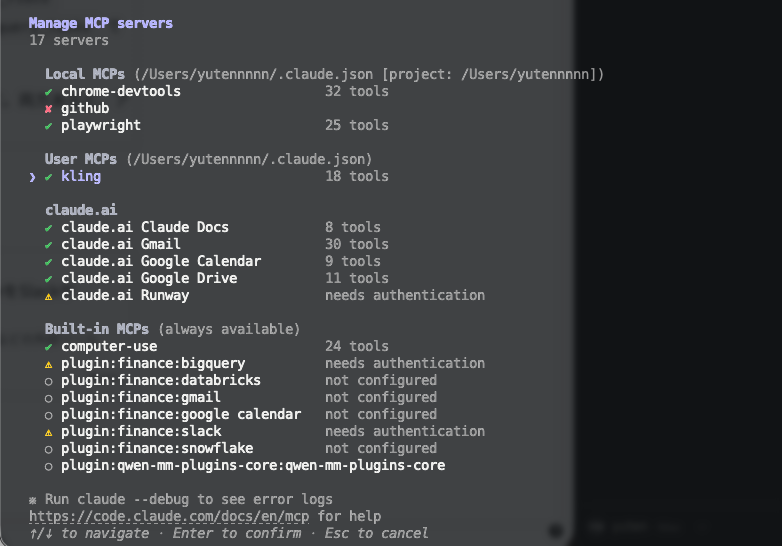Viewport: 782px width, 546px height.
Task: Select claude.ai Claude Docs server
Action: click(x=212, y=227)
